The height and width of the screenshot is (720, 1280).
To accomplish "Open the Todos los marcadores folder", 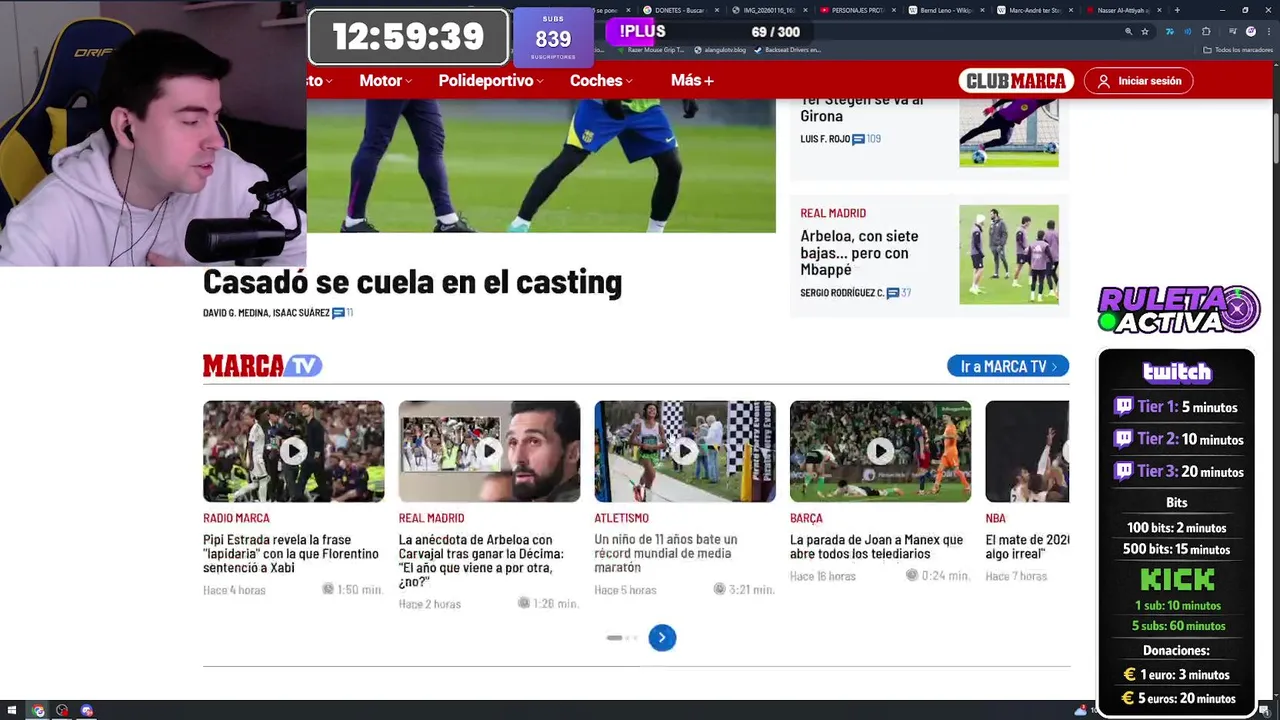I will pyautogui.click(x=1237, y=50).
